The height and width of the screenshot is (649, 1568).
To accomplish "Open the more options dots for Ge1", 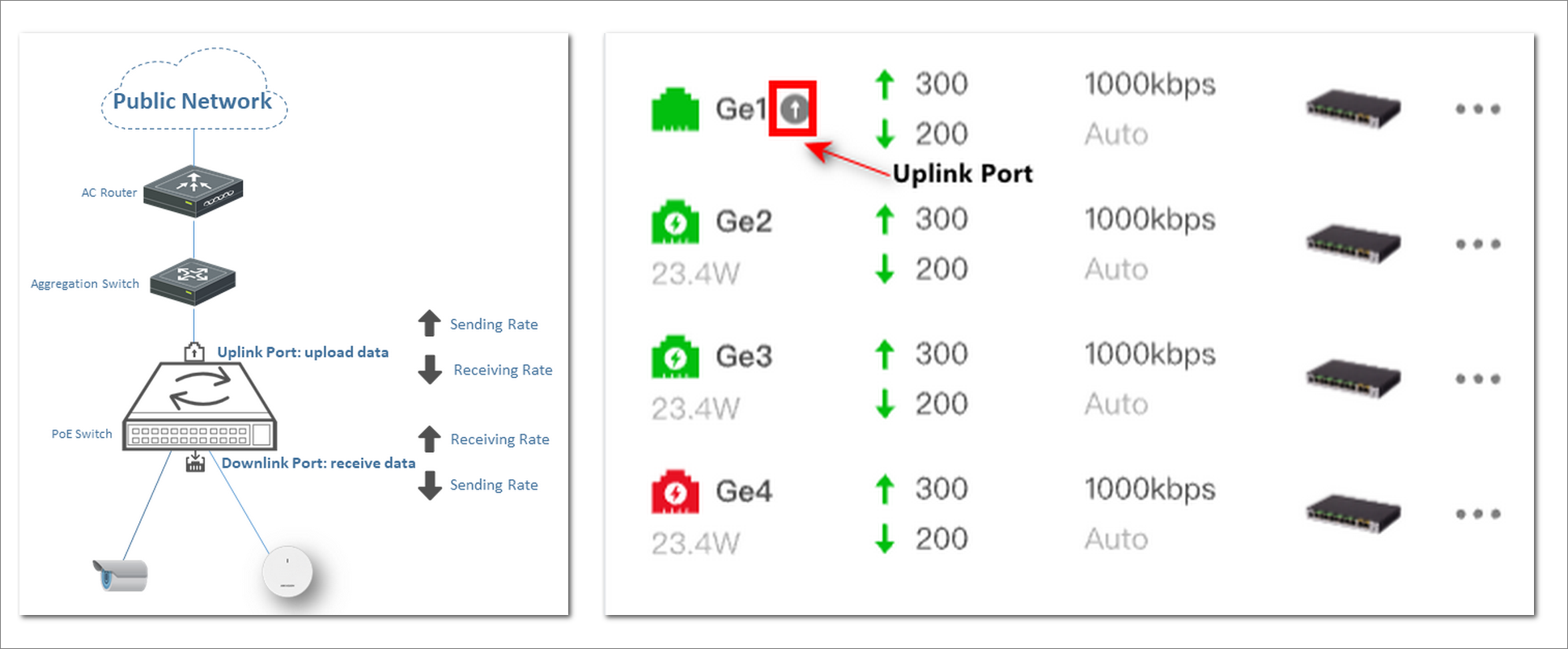I will [x=1477, y=108].
